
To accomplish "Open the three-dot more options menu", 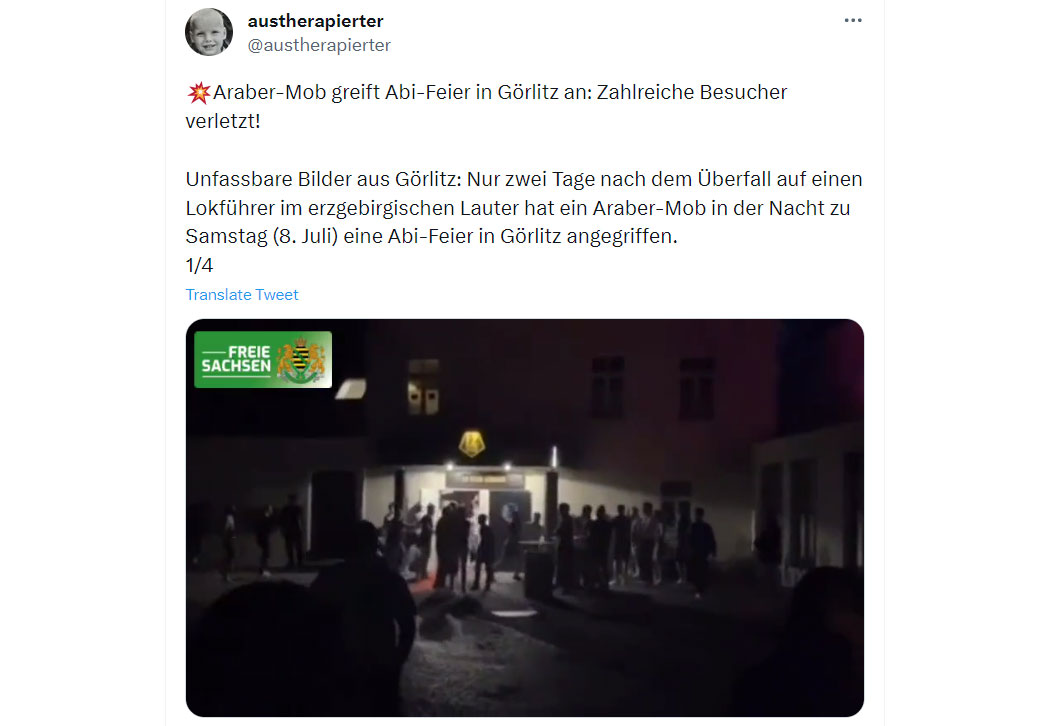I will pos(852,20).
